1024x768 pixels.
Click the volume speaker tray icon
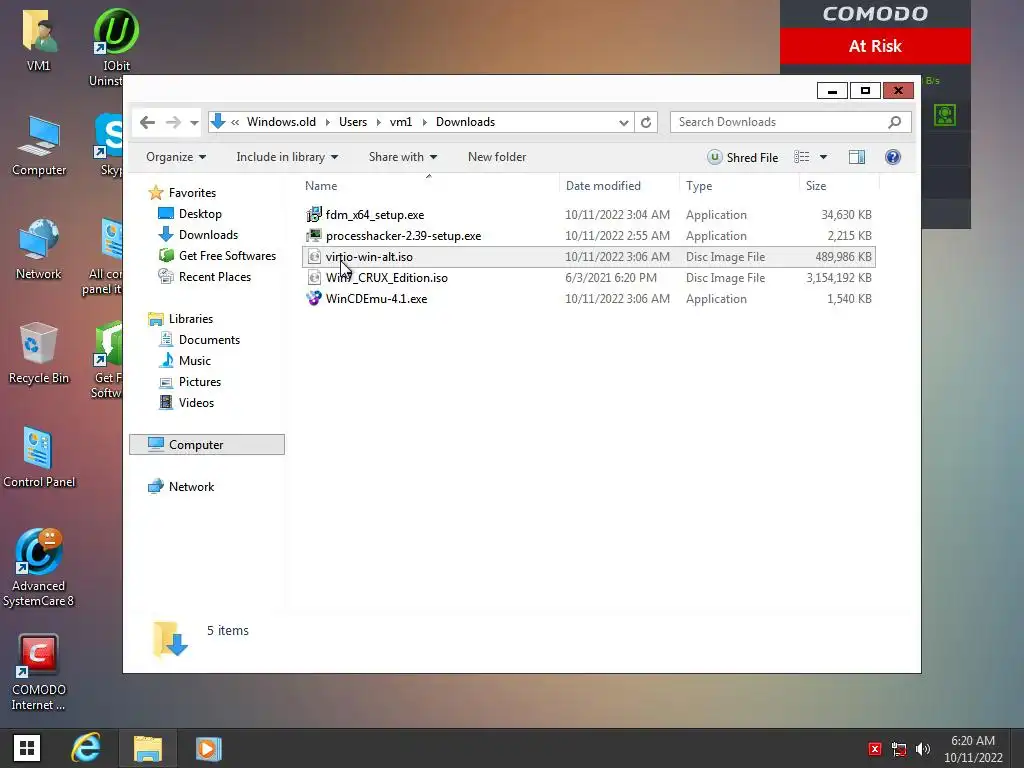click(923, 749)
